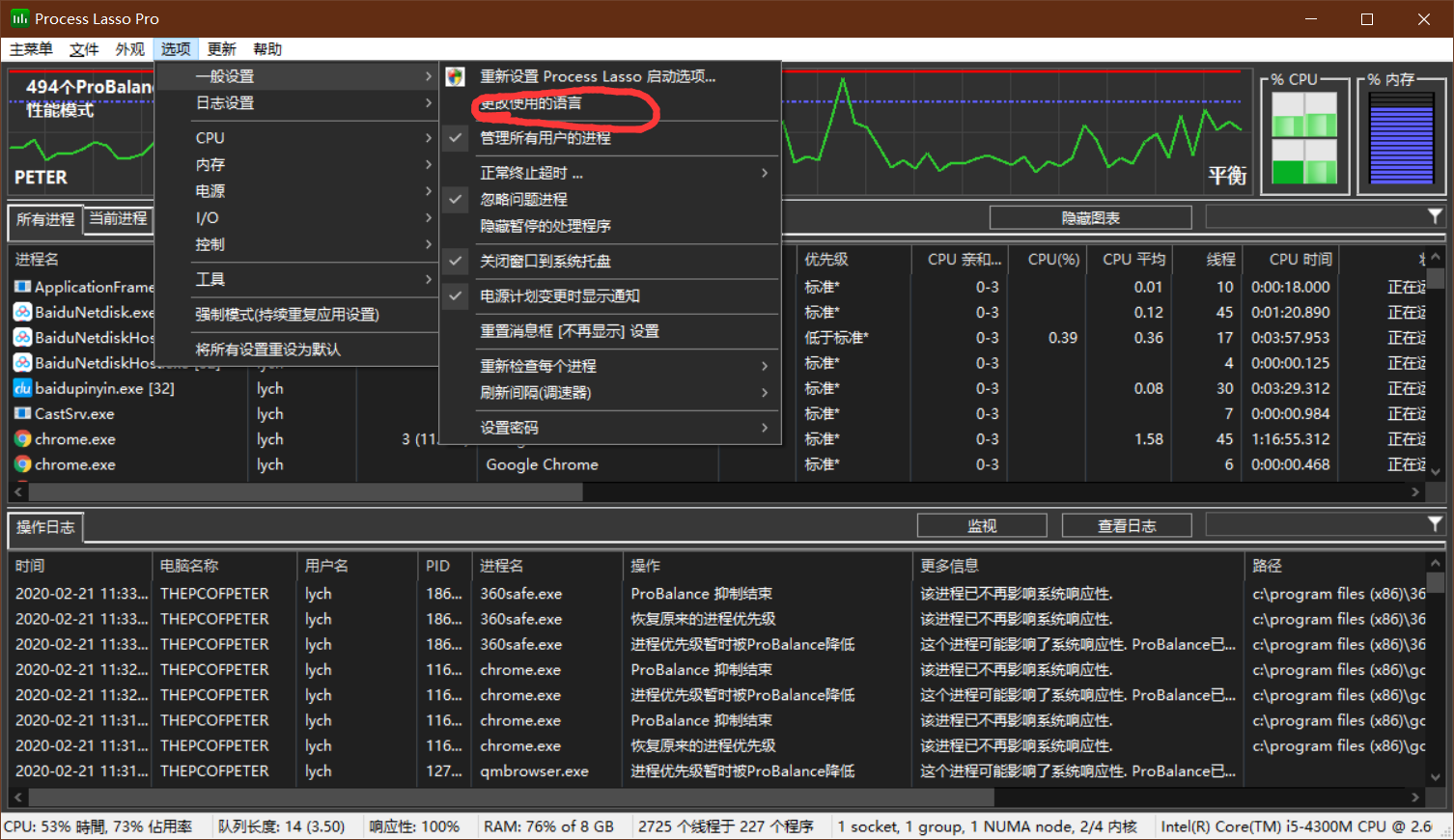Open the 更新 menu
Image resolution: width=1454 pixels, height=840 pixels.
pos(221,49)
